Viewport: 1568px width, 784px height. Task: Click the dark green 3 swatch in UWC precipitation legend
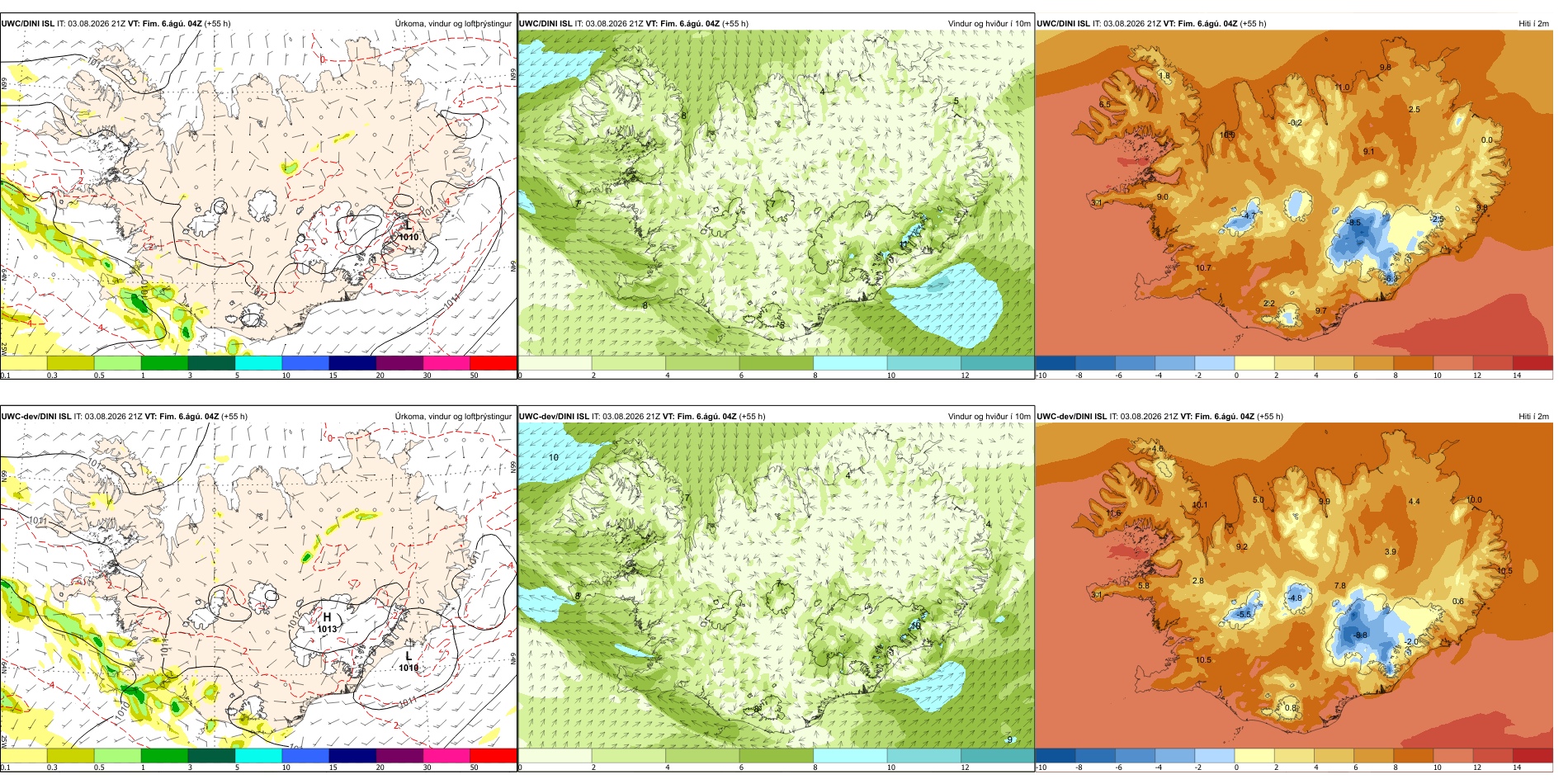(211, 362)
